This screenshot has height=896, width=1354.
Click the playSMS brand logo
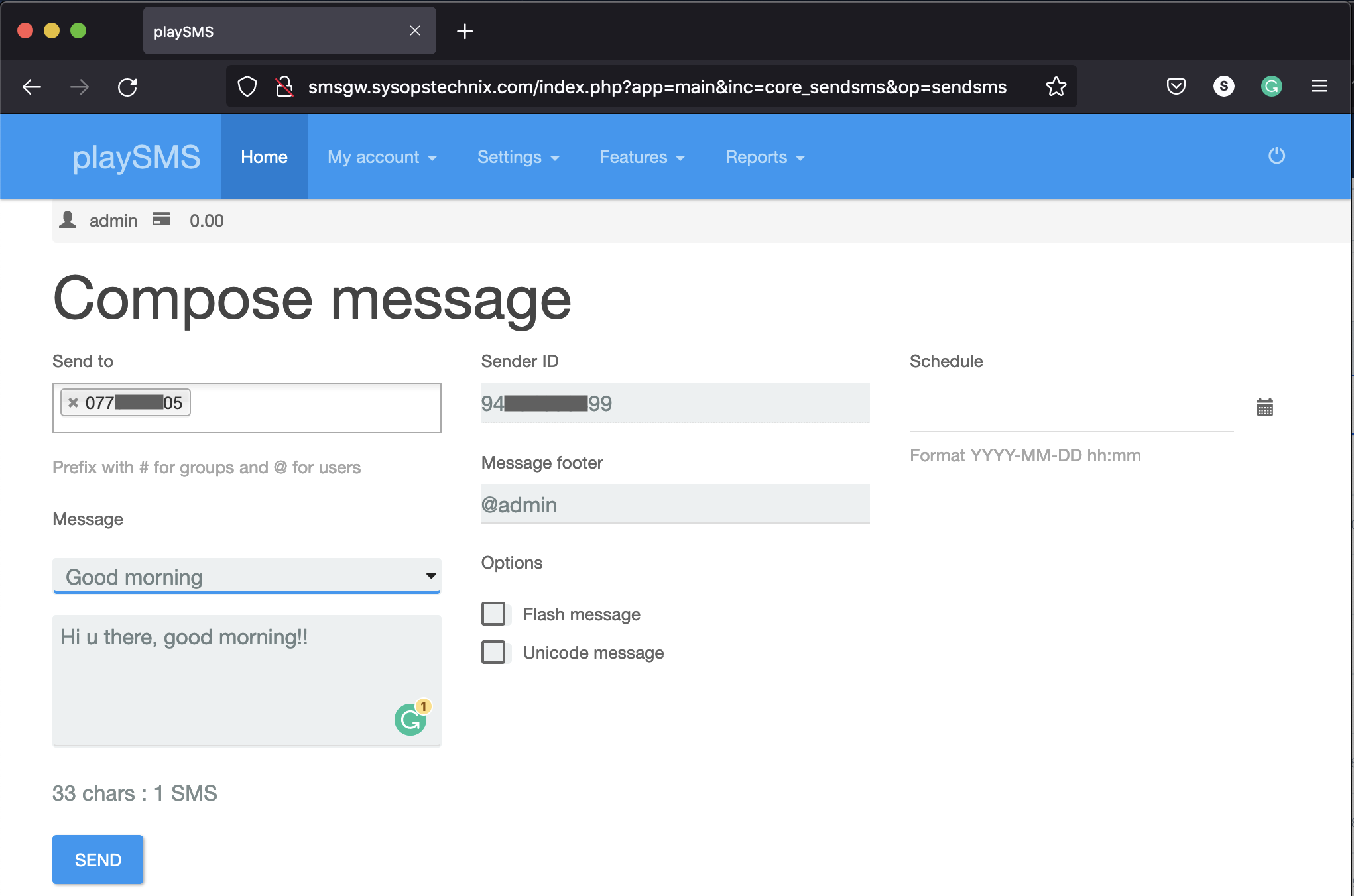click(137, 158)
